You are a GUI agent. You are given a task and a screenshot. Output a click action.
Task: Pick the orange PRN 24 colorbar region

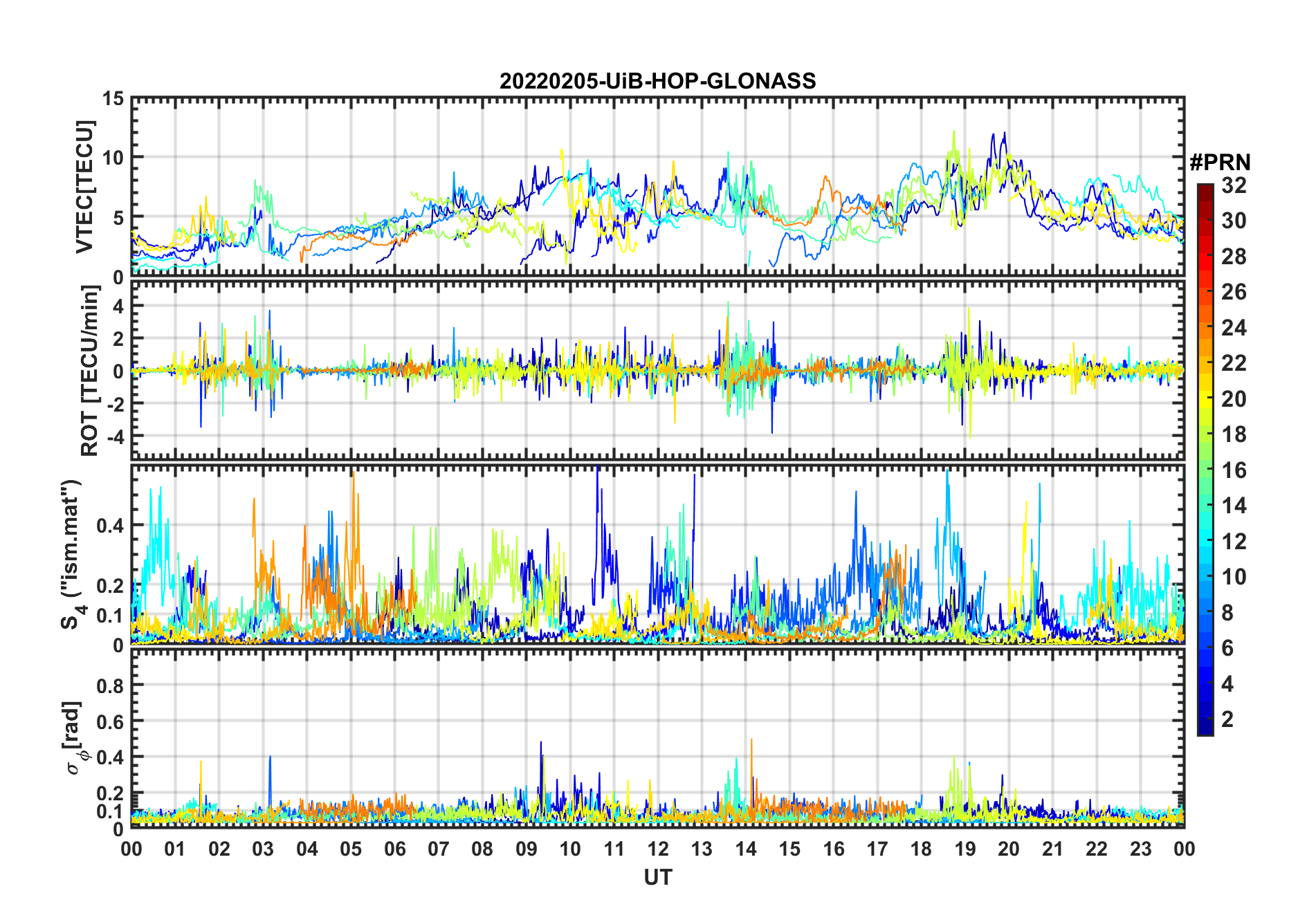click(1205, 328)
